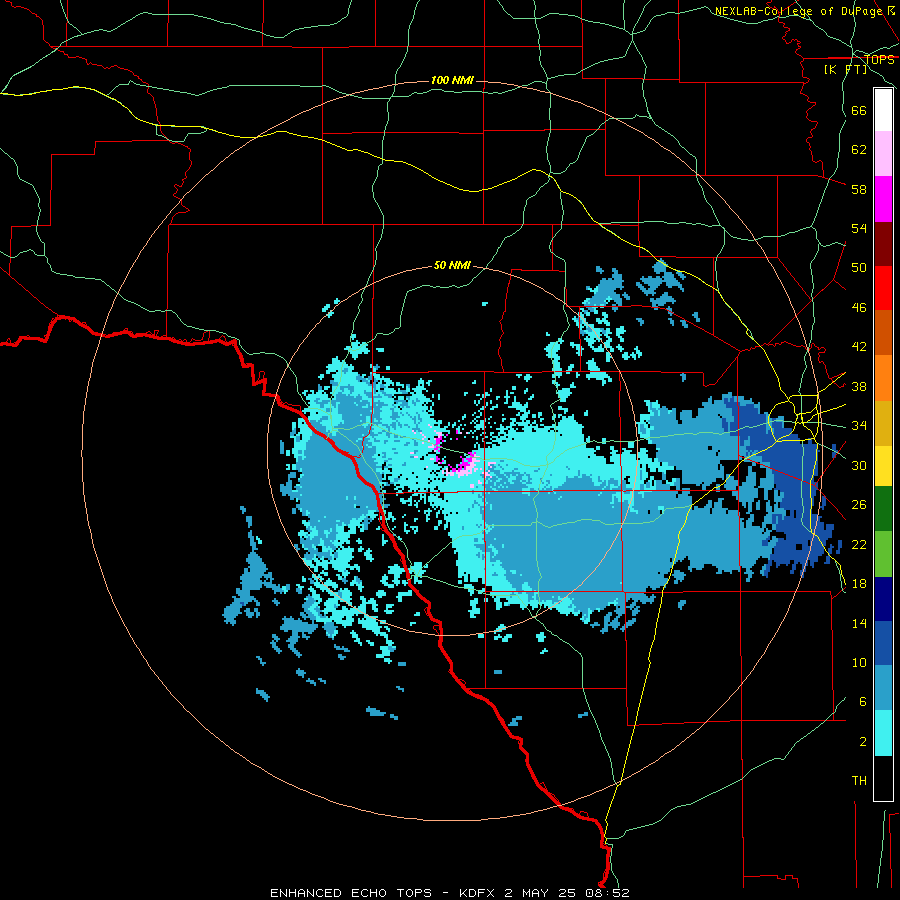Click the dark green legend swatch
The width and height of the screenshot is (900, 900).
coord(883,509)
